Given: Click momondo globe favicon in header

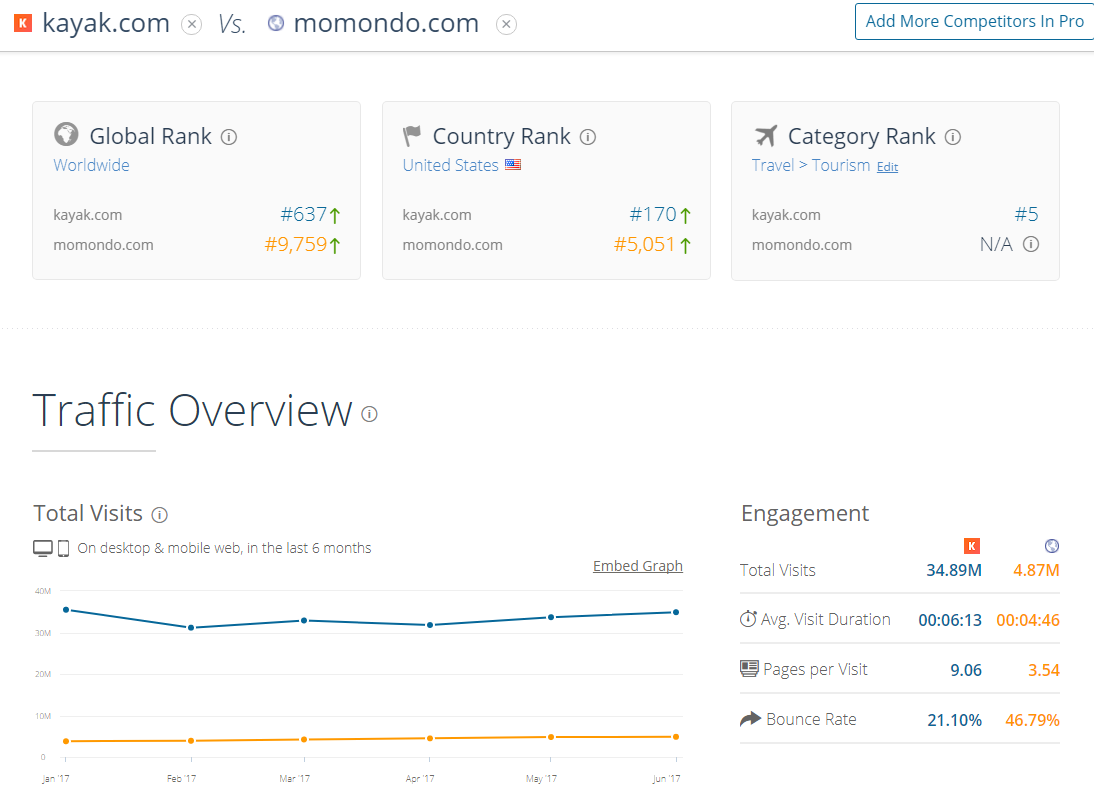Looking at the screenshot, I should [276, 23].
